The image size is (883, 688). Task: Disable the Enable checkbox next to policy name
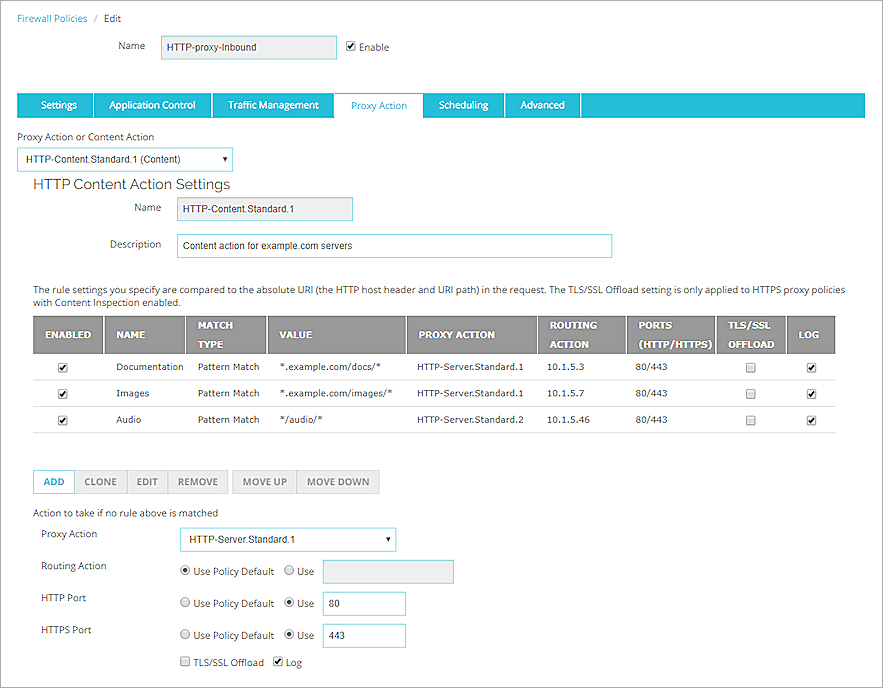[x=350, y=45]
